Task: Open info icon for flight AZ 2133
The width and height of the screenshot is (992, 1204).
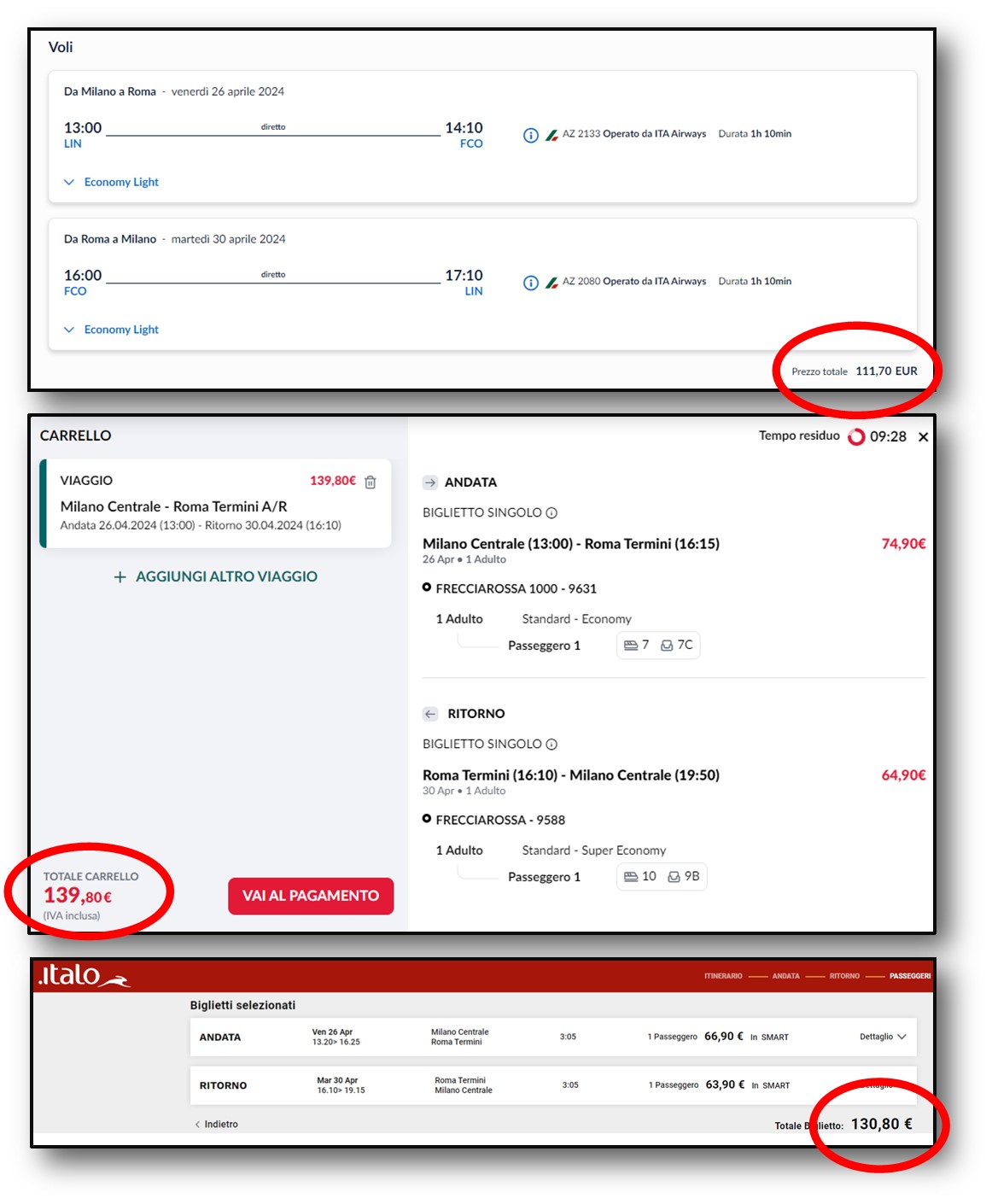Action: (530, 135)
